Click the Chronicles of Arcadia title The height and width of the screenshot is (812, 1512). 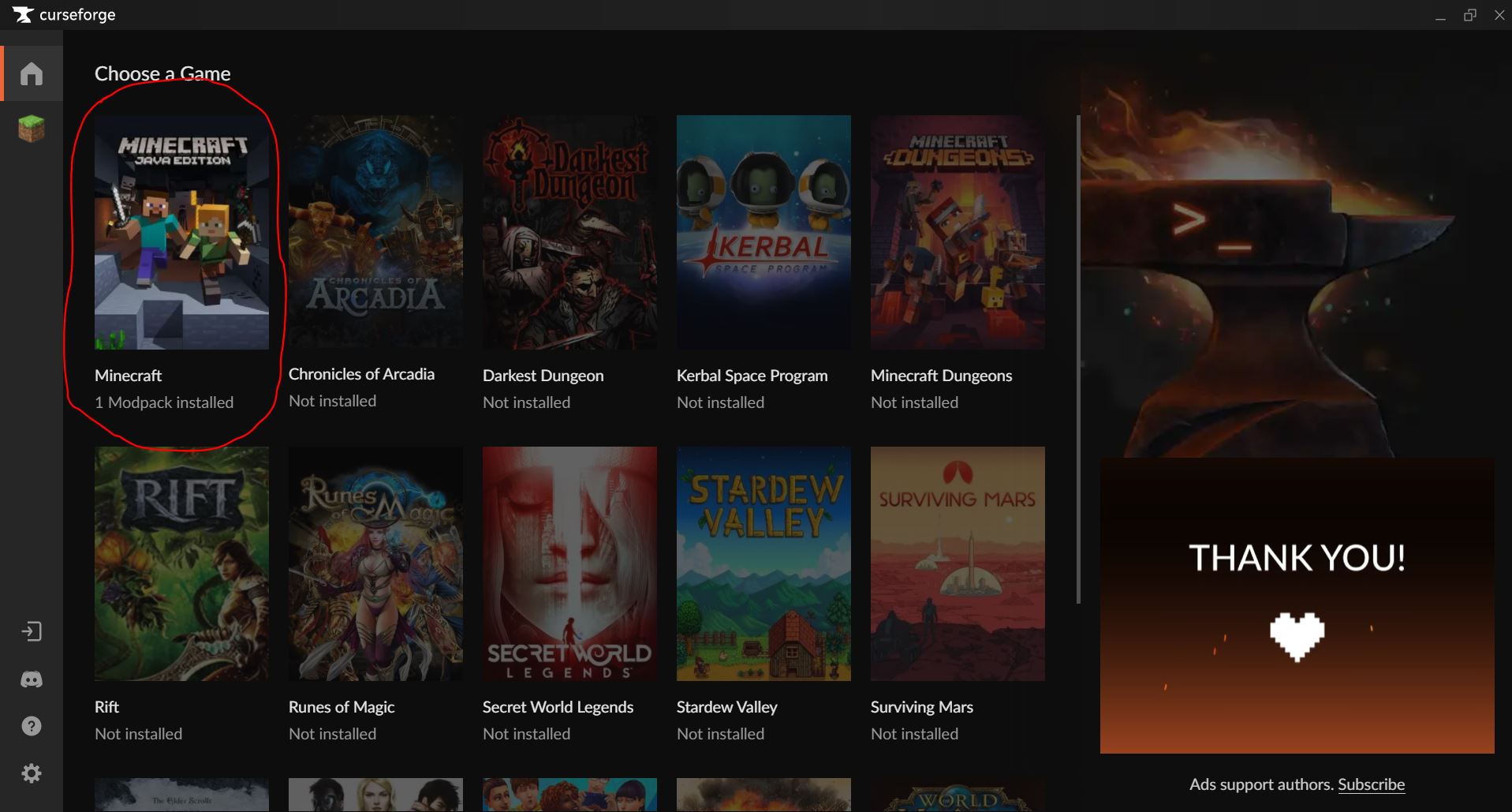(361, 374)
